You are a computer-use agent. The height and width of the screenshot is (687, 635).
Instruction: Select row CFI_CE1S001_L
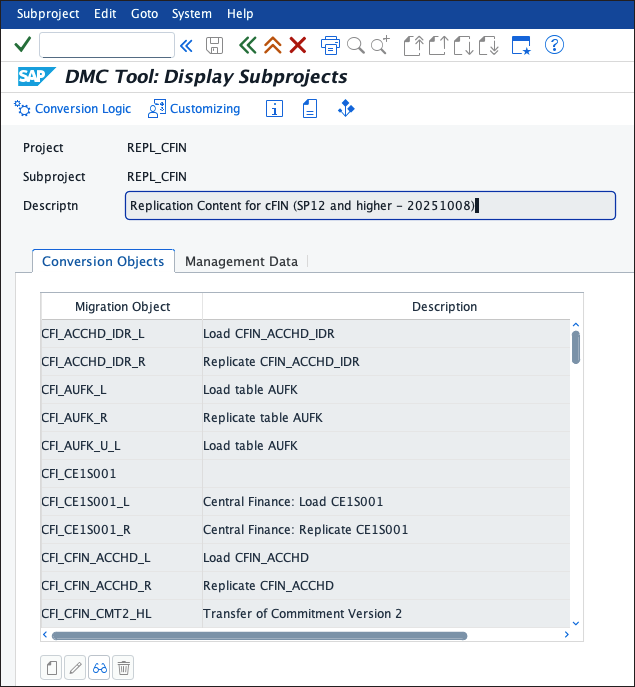[305, 502]
